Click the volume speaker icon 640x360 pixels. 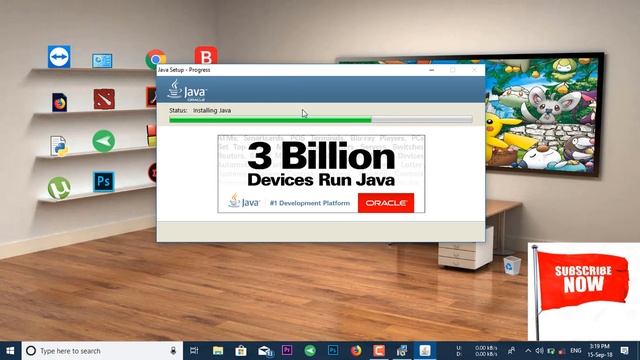click(539, 351)
